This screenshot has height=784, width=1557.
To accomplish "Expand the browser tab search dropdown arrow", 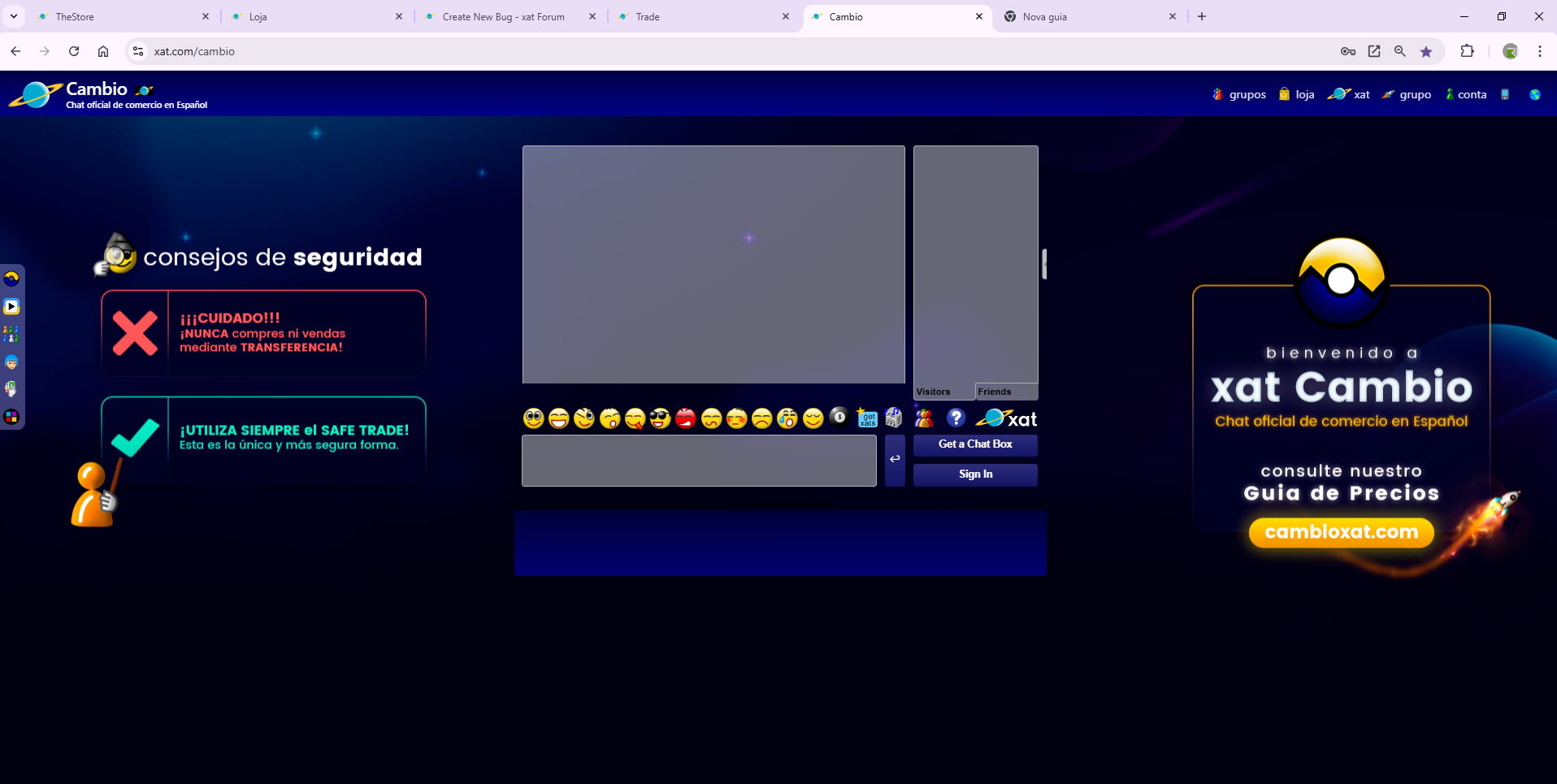I will point(14,16).
